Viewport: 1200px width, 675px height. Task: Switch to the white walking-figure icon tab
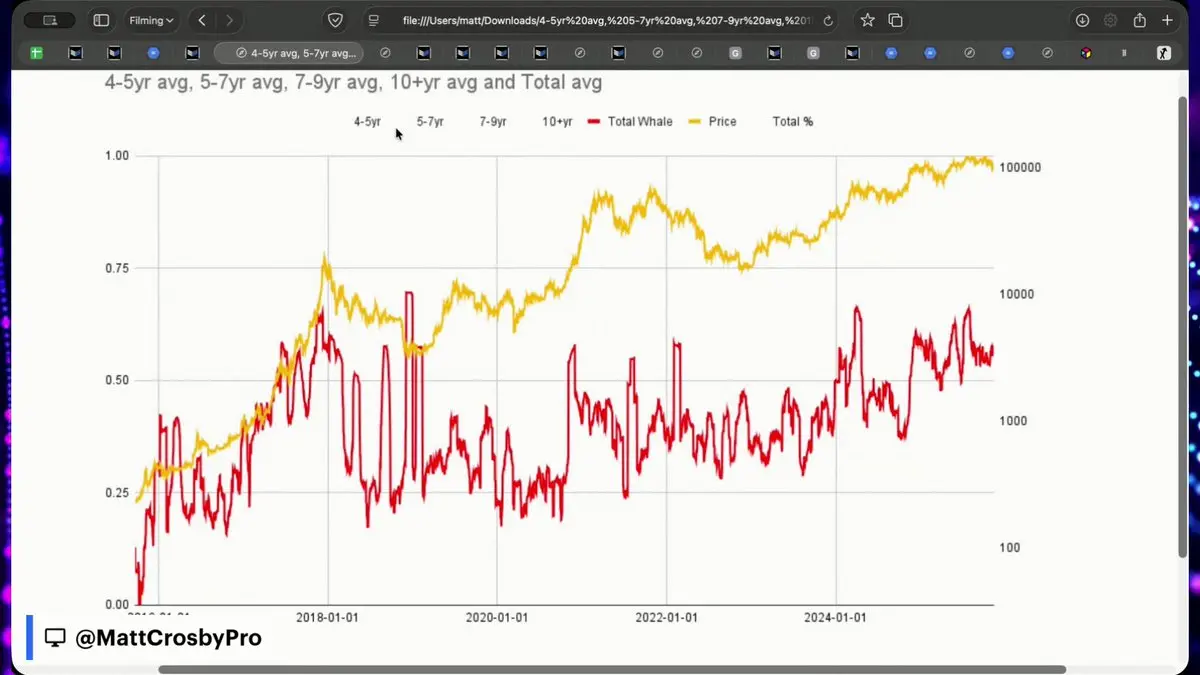(1164, 53)
